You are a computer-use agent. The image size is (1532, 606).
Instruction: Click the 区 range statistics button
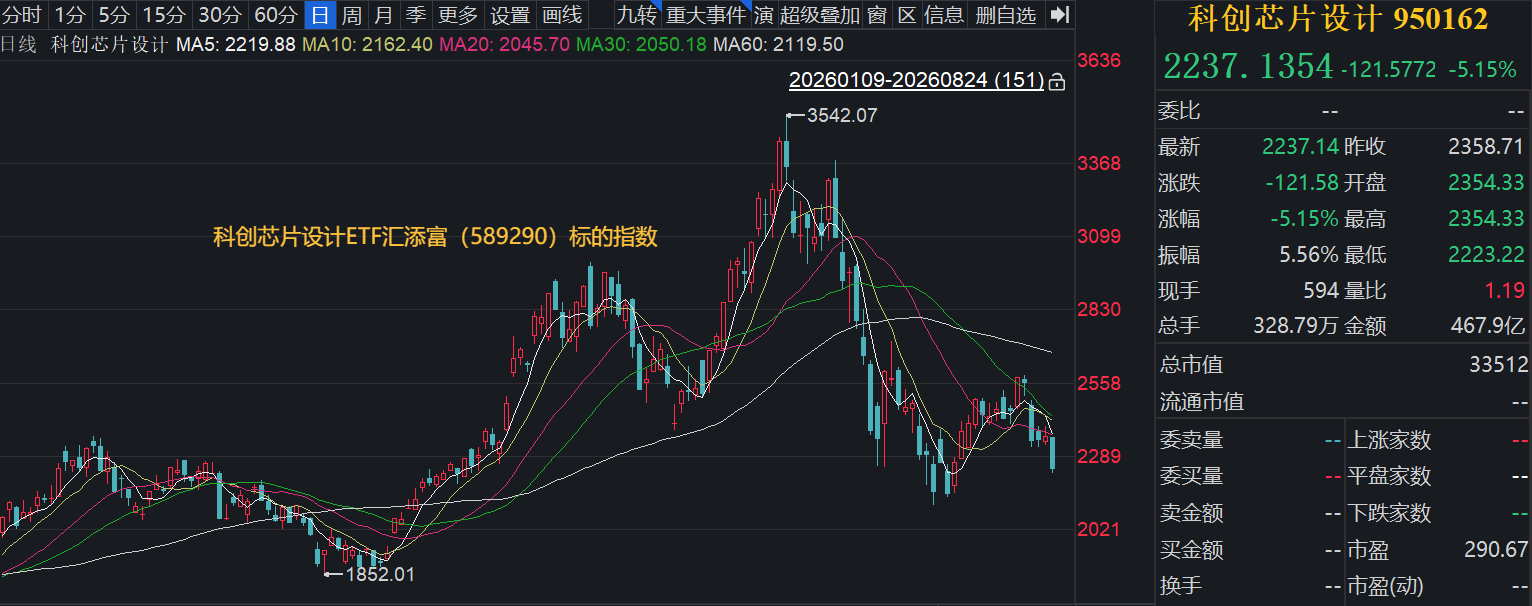pyautogui.click(x=907, y=15)
